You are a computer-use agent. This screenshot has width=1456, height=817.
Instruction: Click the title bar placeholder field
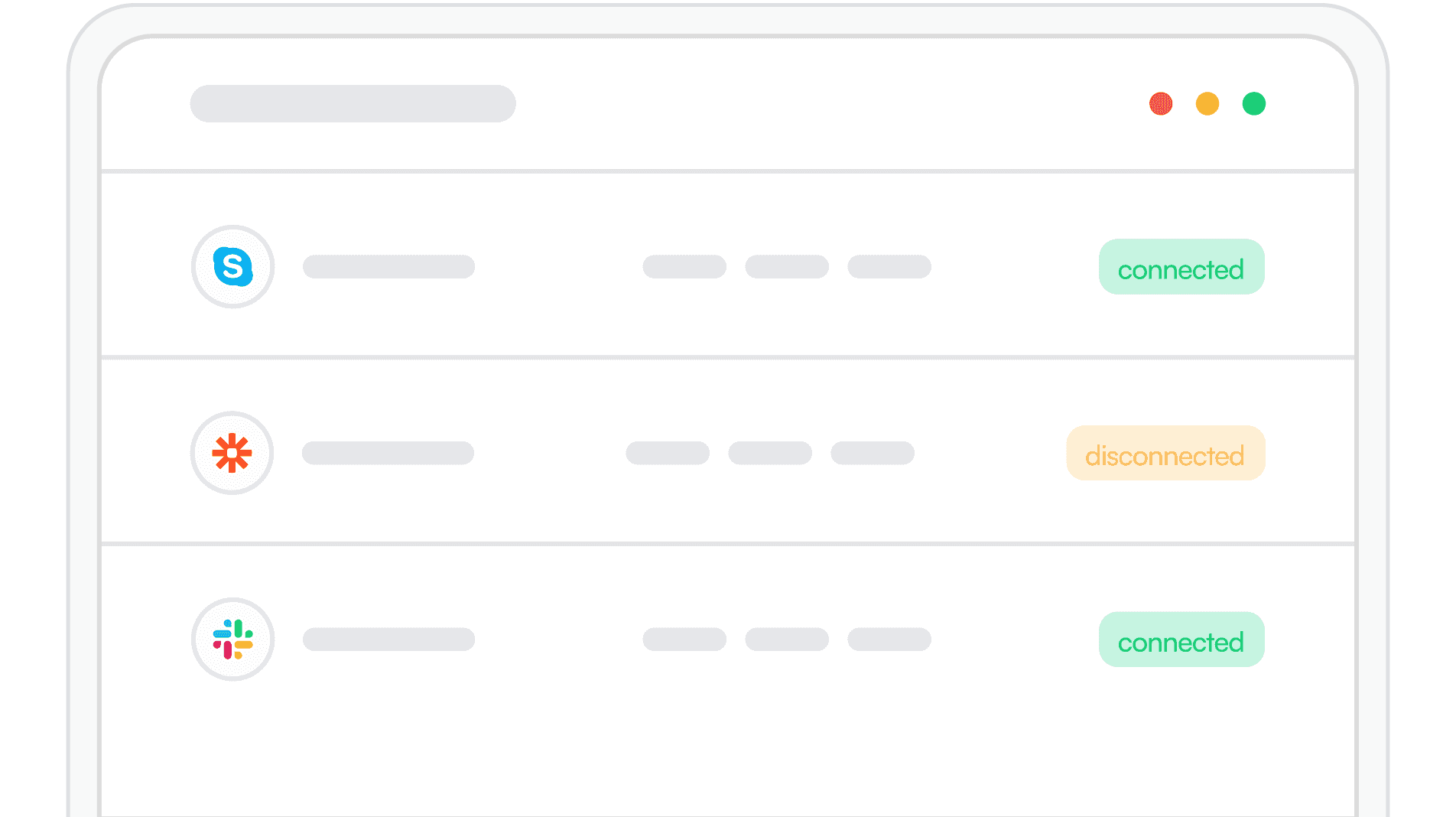[353, 103]
